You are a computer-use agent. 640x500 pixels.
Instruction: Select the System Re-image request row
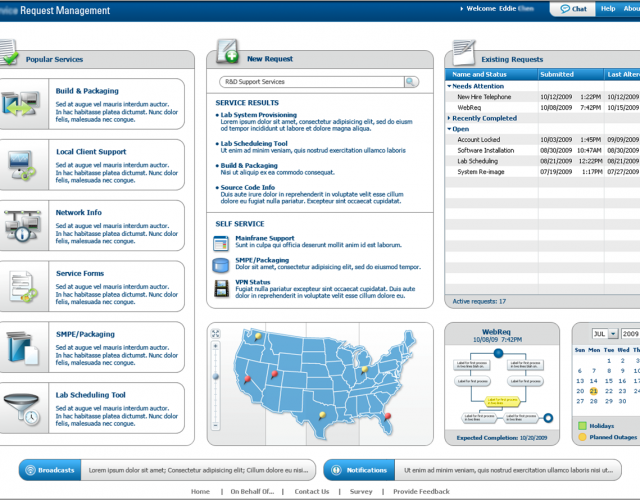[543, 172]
